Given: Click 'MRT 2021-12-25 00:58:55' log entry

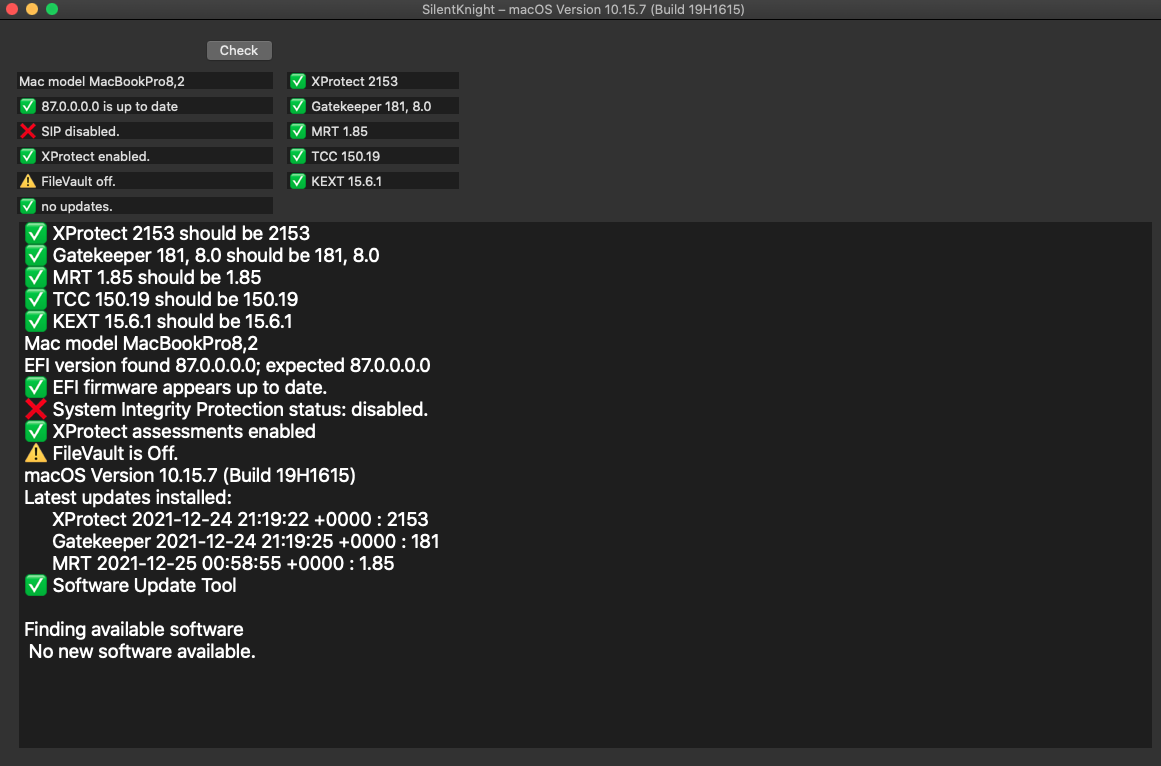Looking at the screenshot, I should click(x=223, y=563).
